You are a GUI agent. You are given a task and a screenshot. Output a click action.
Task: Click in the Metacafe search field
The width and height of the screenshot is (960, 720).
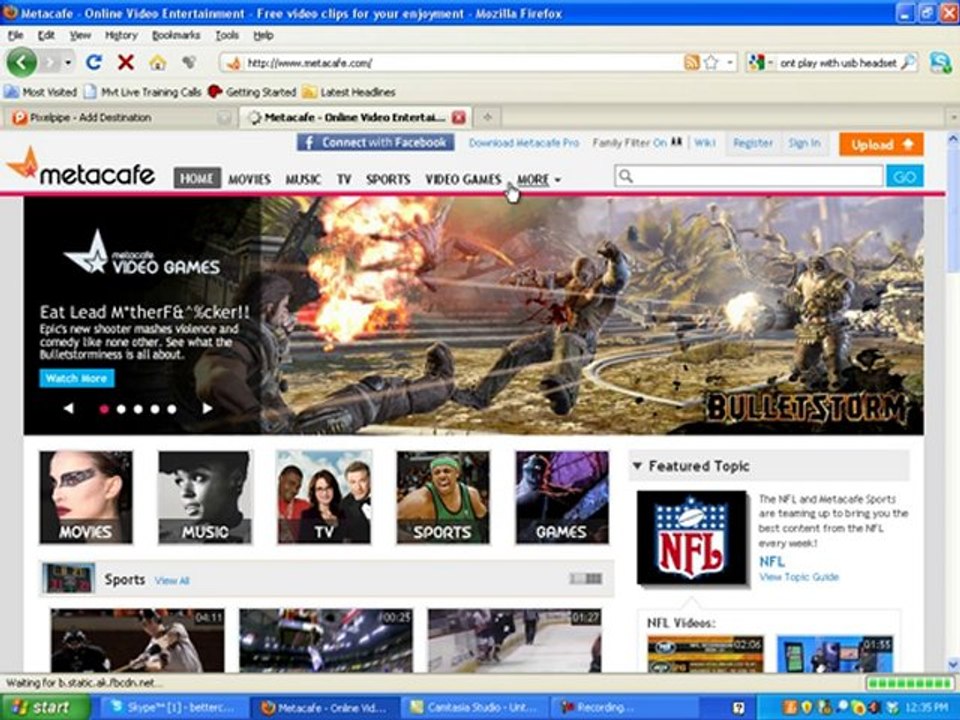749,176
